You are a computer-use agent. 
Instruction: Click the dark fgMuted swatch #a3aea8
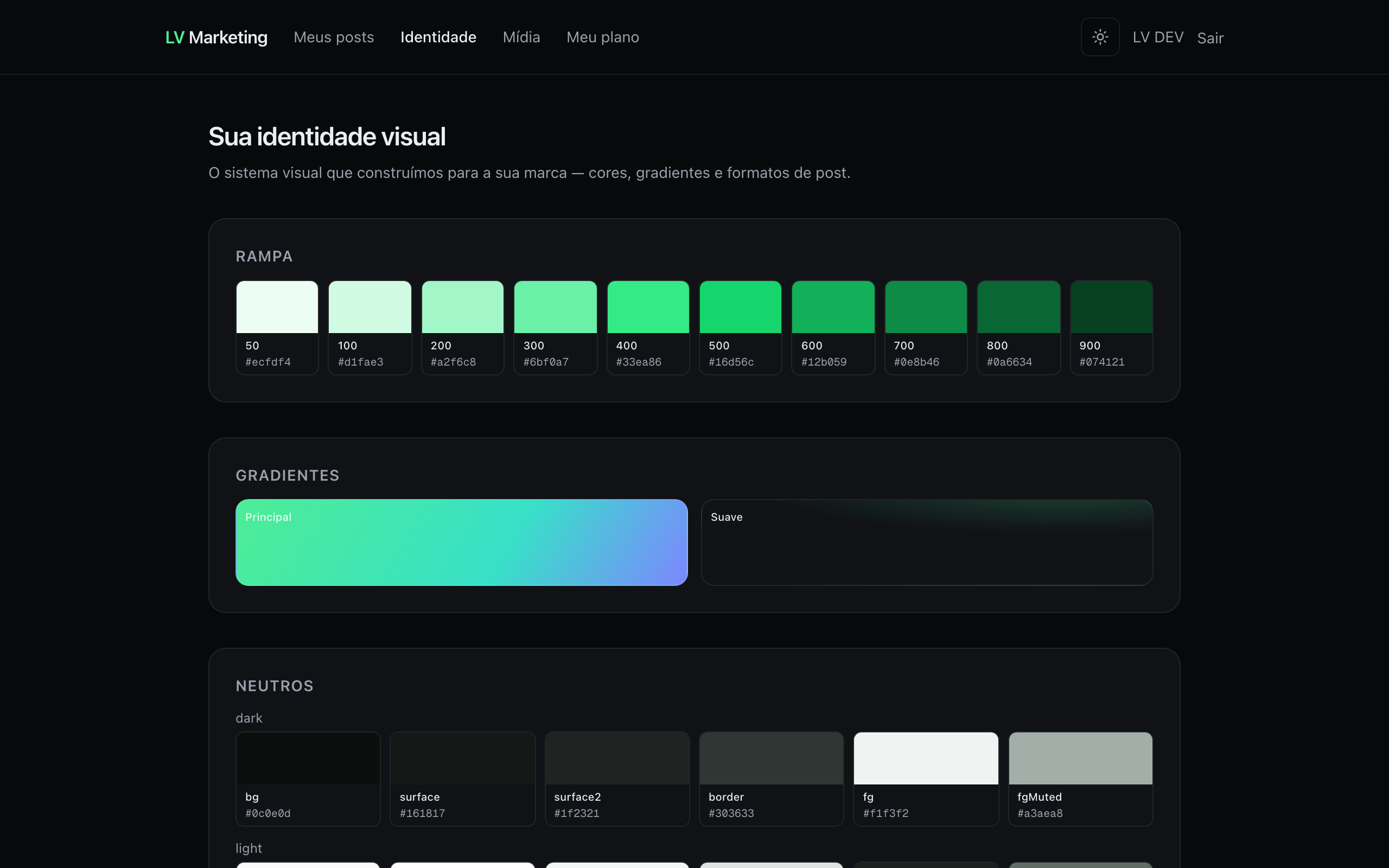click(1081, 779)
